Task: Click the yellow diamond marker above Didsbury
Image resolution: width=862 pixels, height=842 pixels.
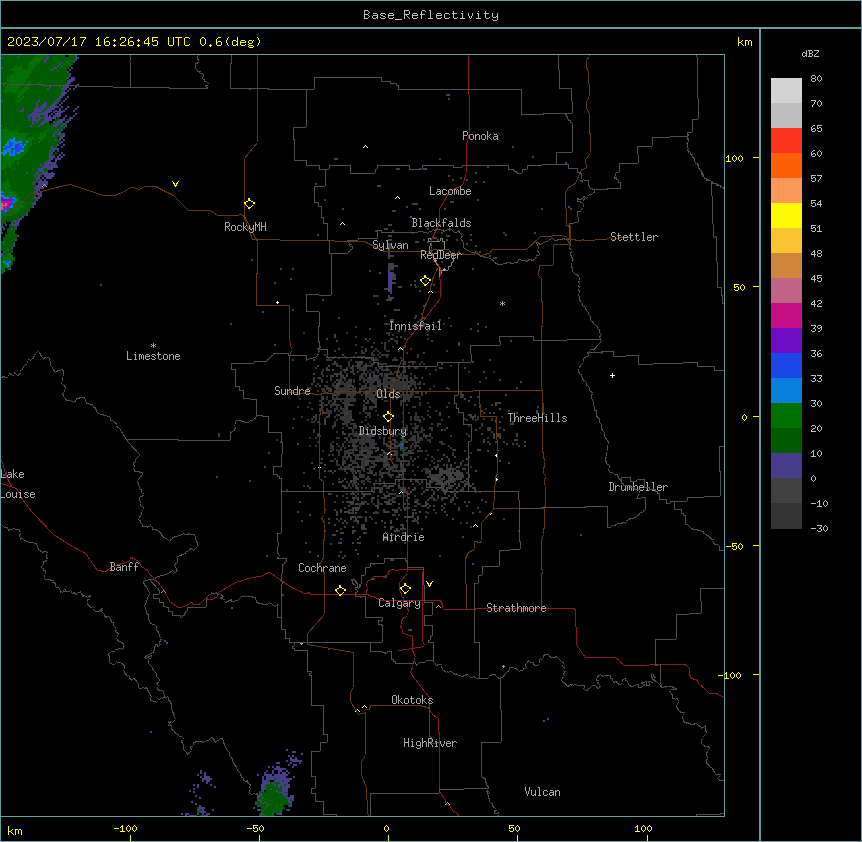Action: pos(388,417)
